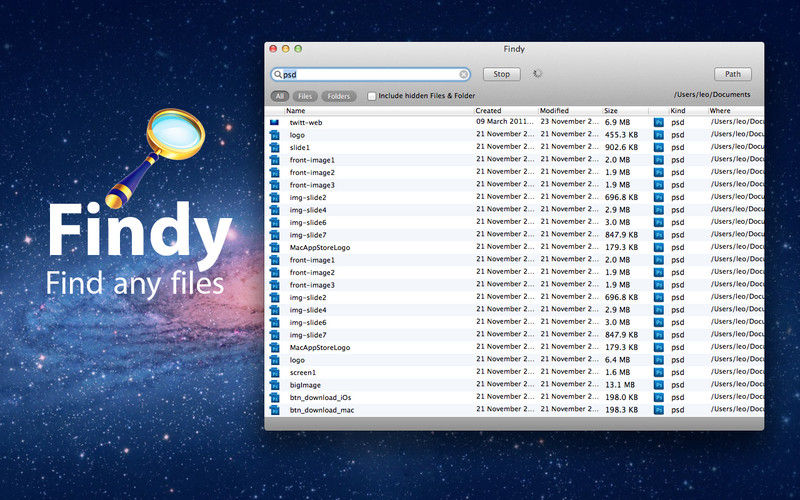The image size is (800, 500).
Task: Click the psd kind text in the bigImage row
Action: pos(678,386)
